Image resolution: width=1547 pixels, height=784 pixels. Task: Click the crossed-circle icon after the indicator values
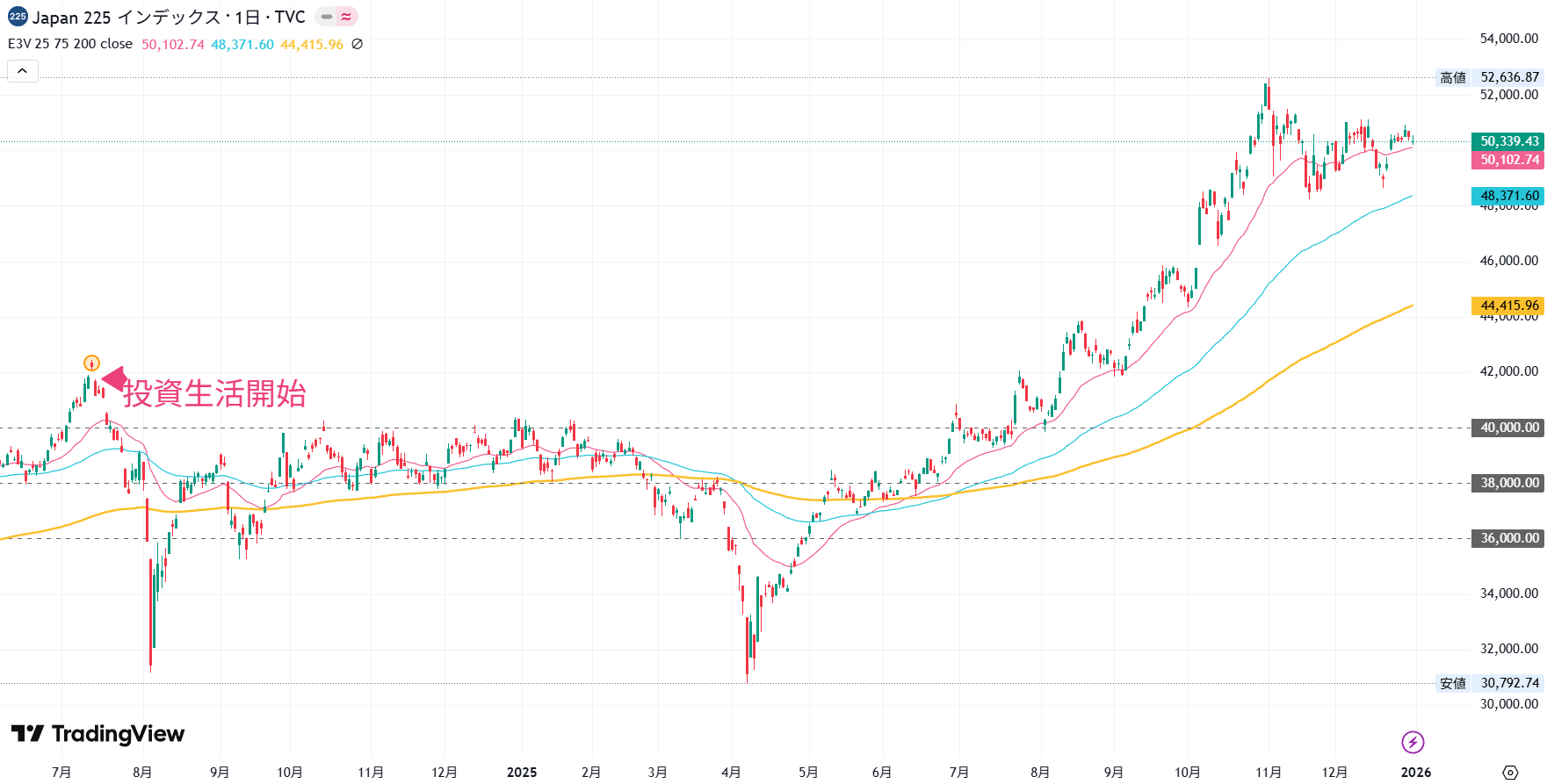pos(358,44)
